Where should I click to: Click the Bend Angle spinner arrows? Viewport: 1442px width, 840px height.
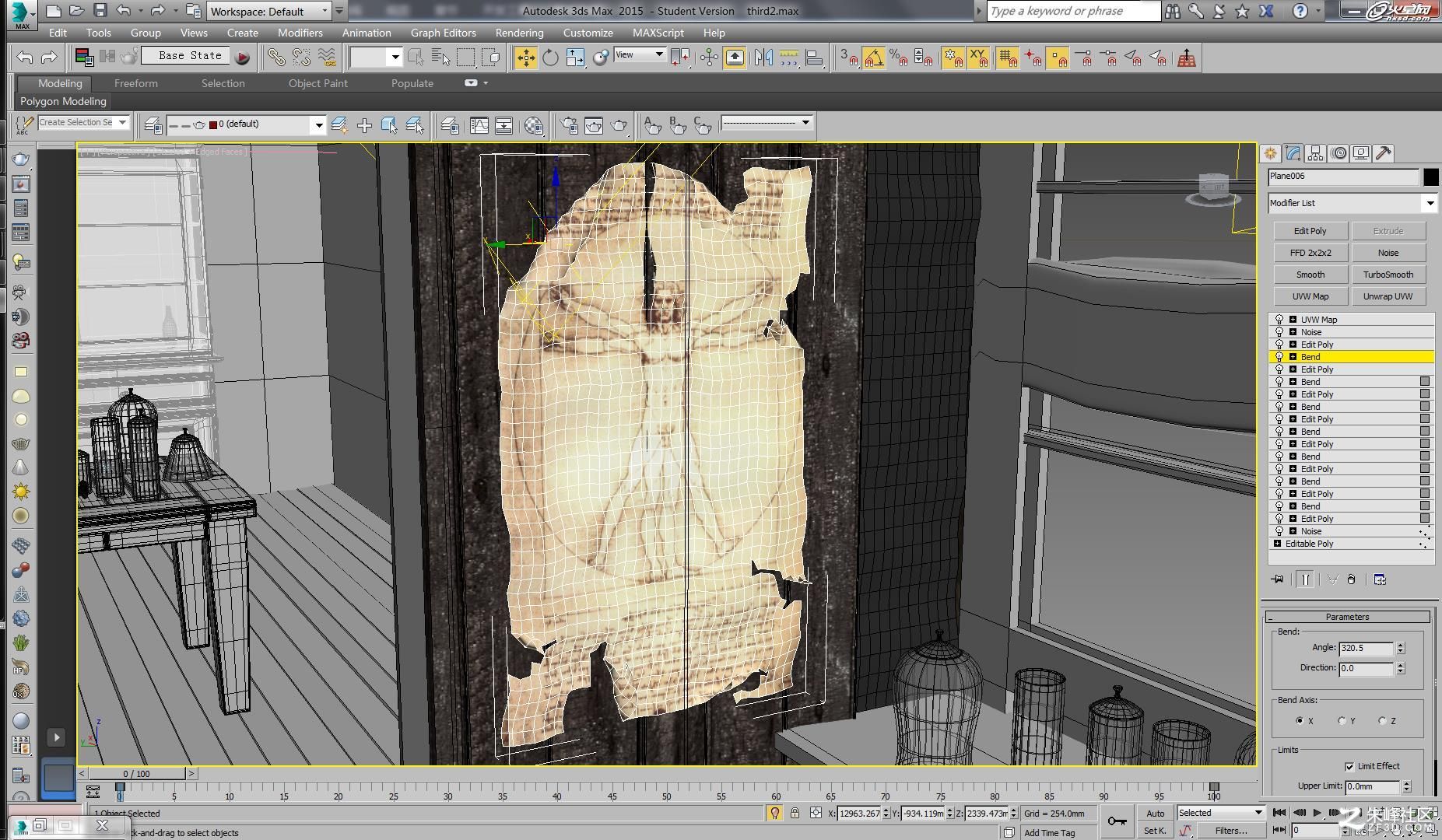pyautogui.click(x=1400, y=648)
